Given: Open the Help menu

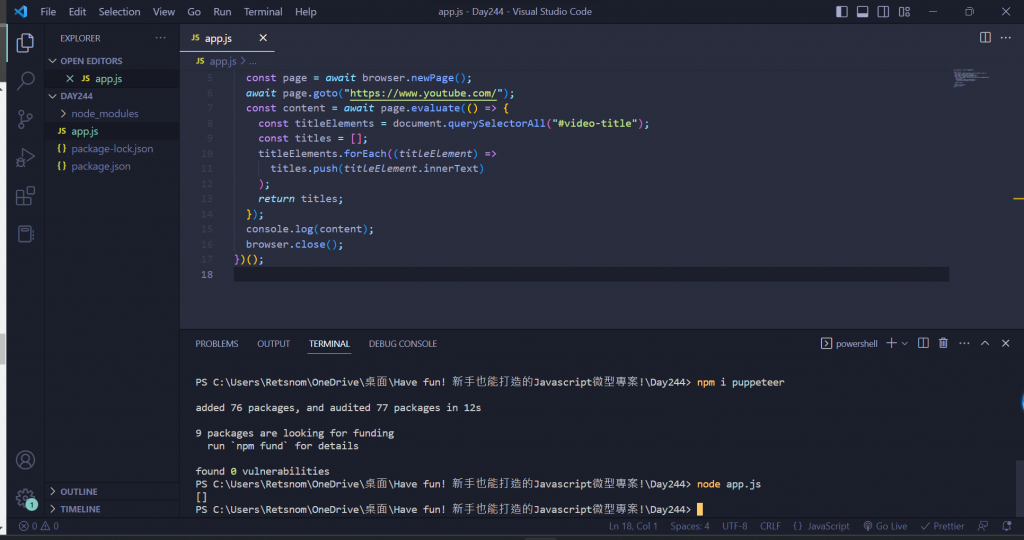Looking at the screenshot, I should coord(306,12).
